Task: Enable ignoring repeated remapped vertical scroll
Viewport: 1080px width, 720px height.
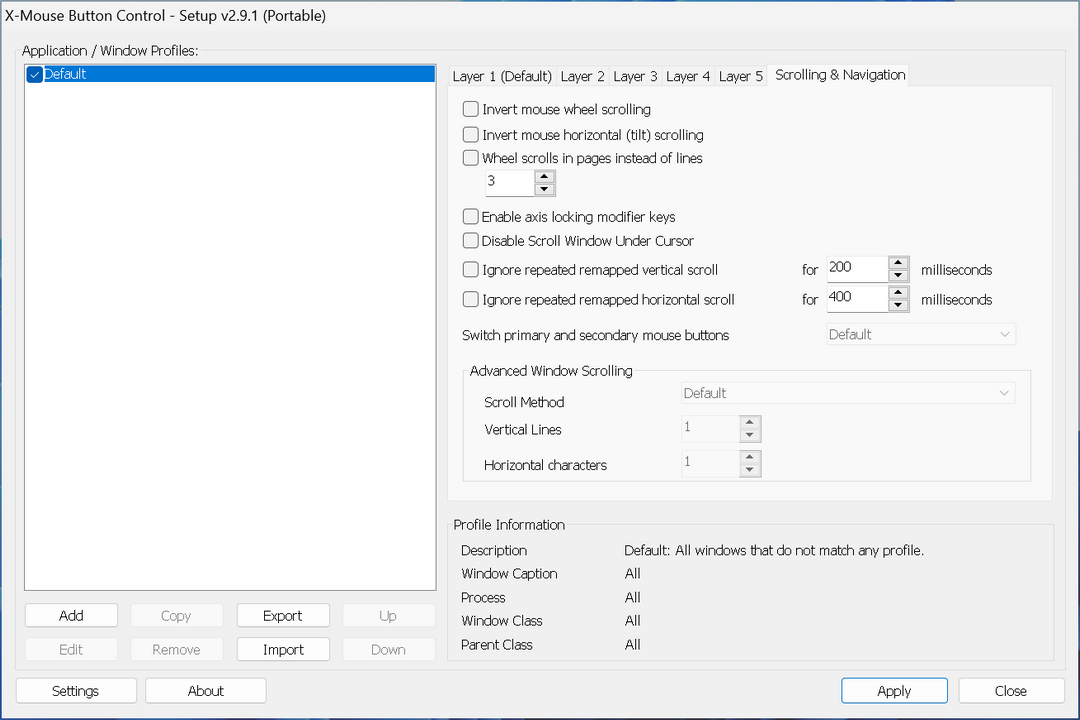Action: click(470, 270)
